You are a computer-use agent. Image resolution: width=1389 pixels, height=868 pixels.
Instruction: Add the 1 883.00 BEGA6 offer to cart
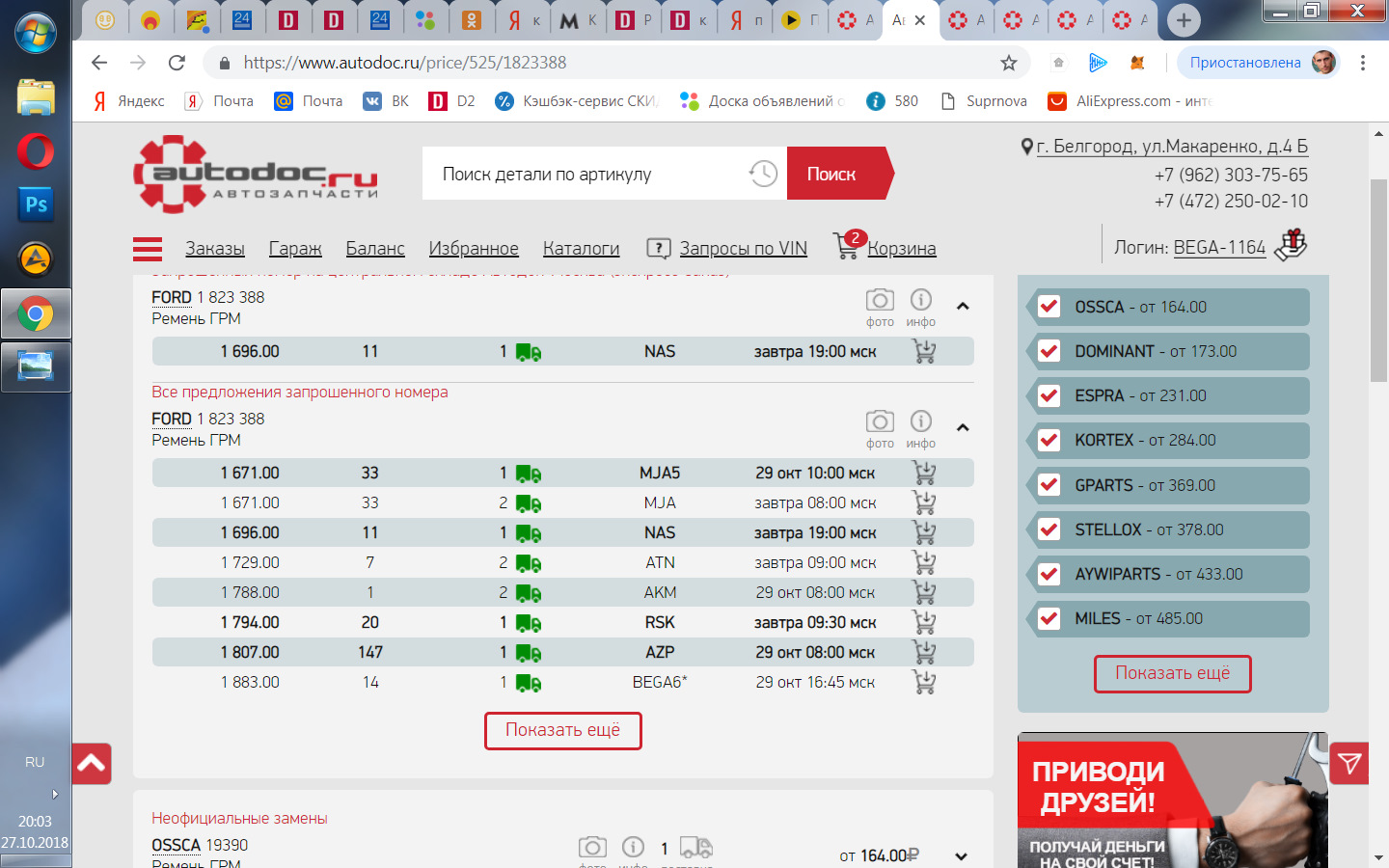coord(924,682)
